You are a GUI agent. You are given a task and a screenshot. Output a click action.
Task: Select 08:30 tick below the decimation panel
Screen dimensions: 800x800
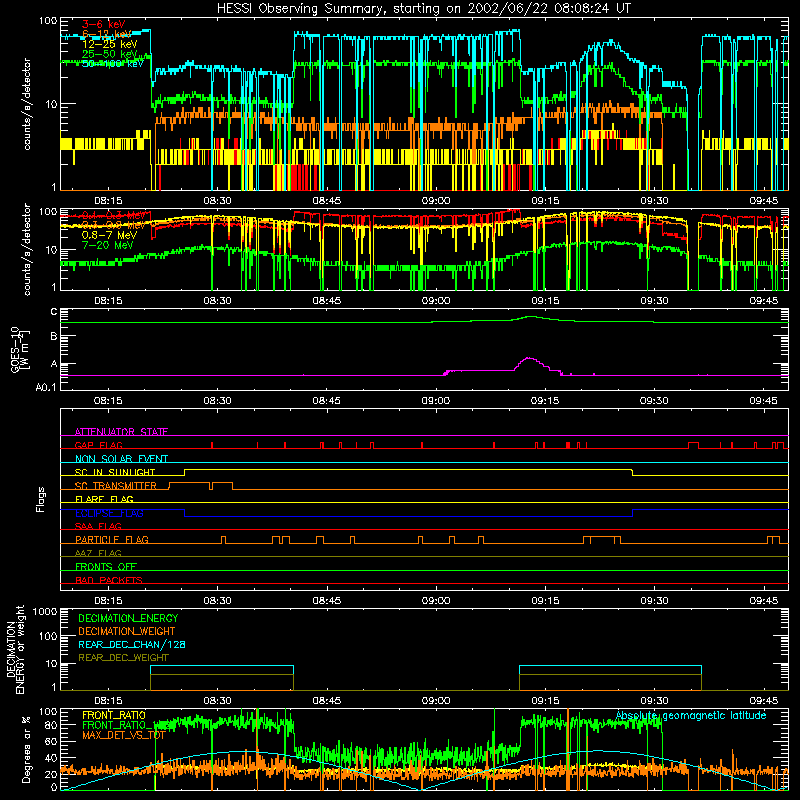[x=217, y=701]
